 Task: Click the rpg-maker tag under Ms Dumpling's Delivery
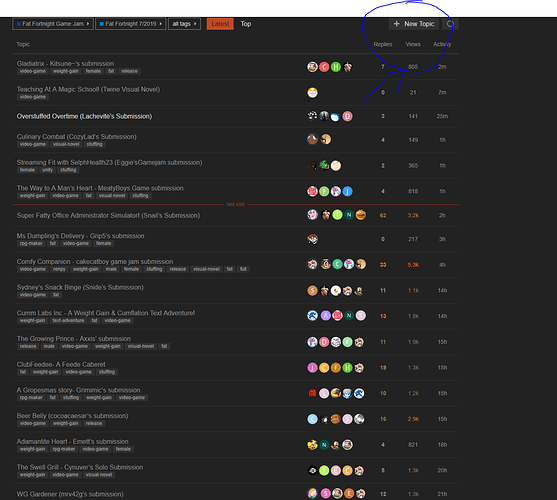click(31, 244)
